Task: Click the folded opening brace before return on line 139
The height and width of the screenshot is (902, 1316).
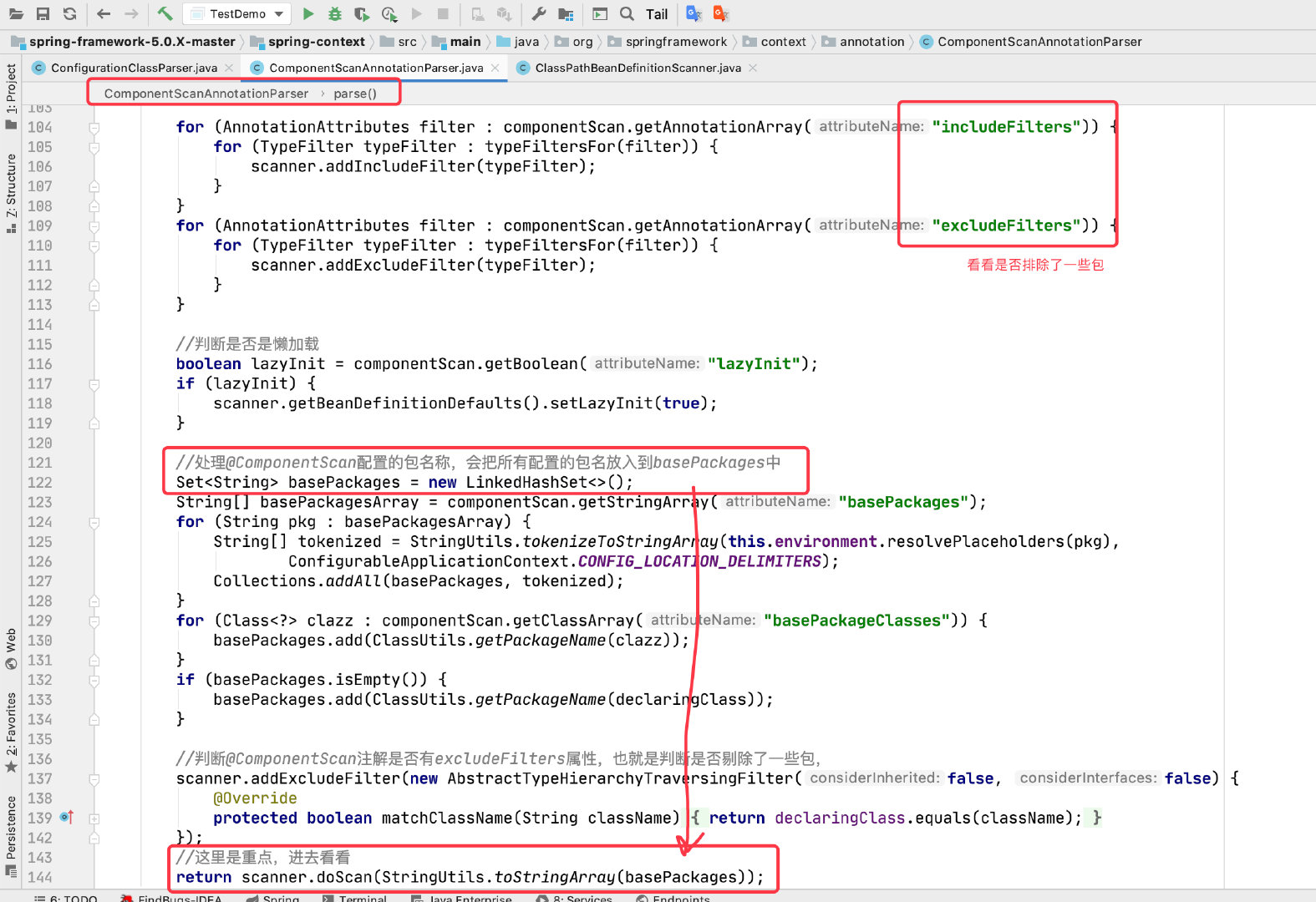Action: click(695, 818)
